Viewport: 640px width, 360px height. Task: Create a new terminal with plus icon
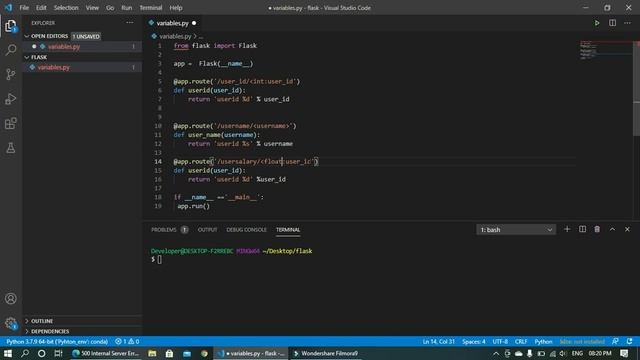pyautogui.click(x=567, y=229)
